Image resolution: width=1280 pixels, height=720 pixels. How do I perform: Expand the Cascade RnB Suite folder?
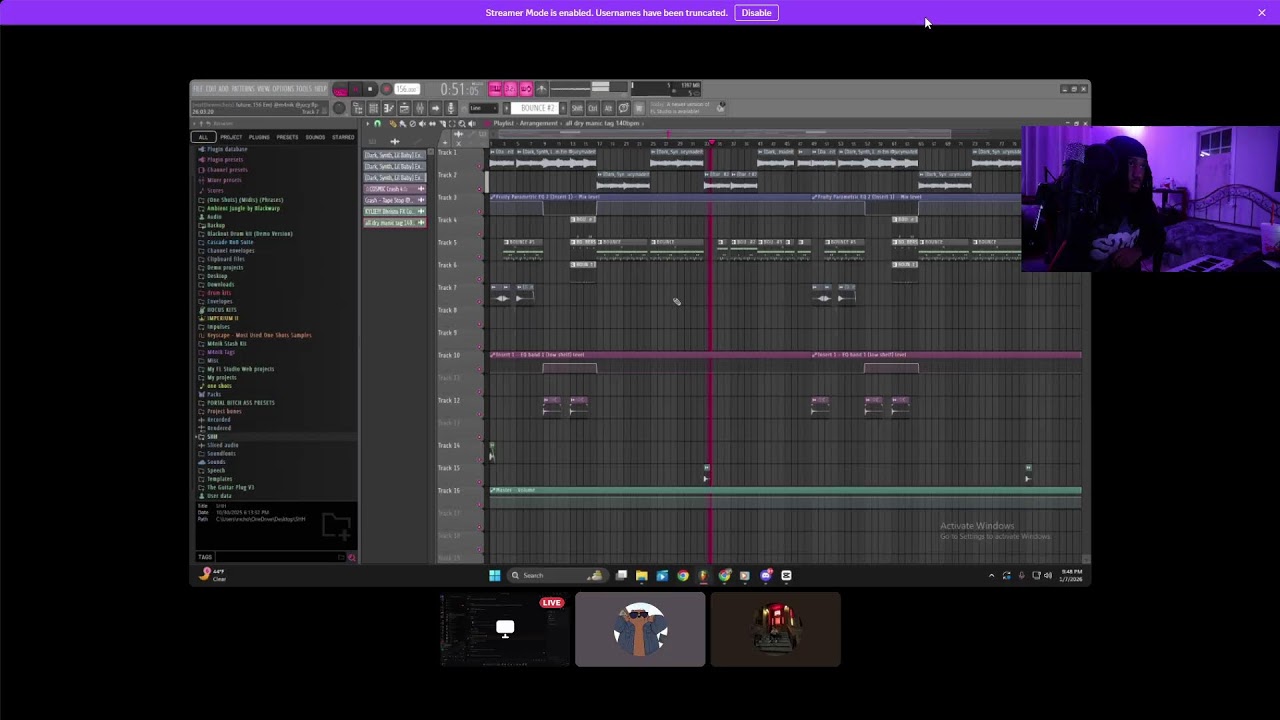(x=229, y=242)
